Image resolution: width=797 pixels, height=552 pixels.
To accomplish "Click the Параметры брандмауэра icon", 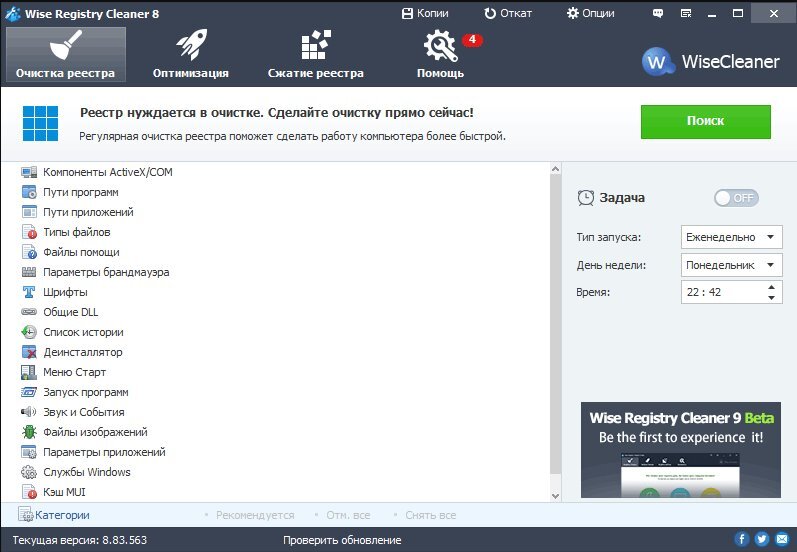I will (29, 272).
